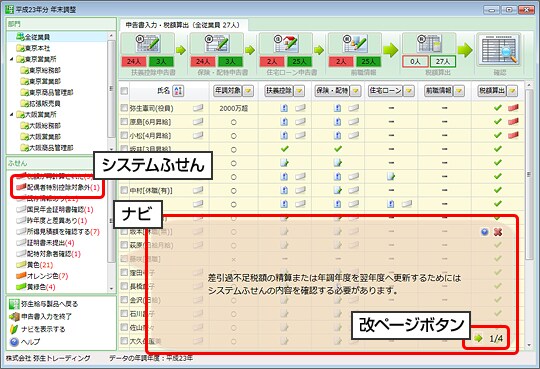
Task: Click the name sort icon beside 氏名
Action: click(178, 91)
